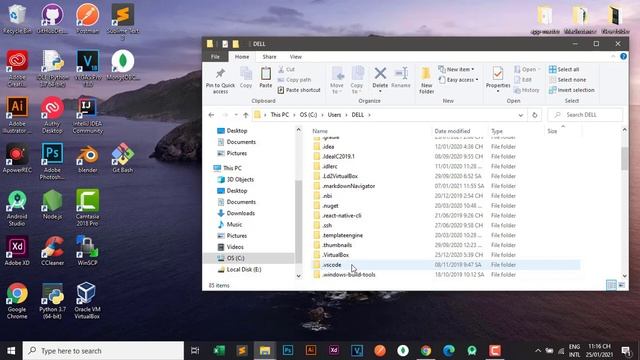
Task: Select the .ssh folder row
Action: click(x=446, y=225)
